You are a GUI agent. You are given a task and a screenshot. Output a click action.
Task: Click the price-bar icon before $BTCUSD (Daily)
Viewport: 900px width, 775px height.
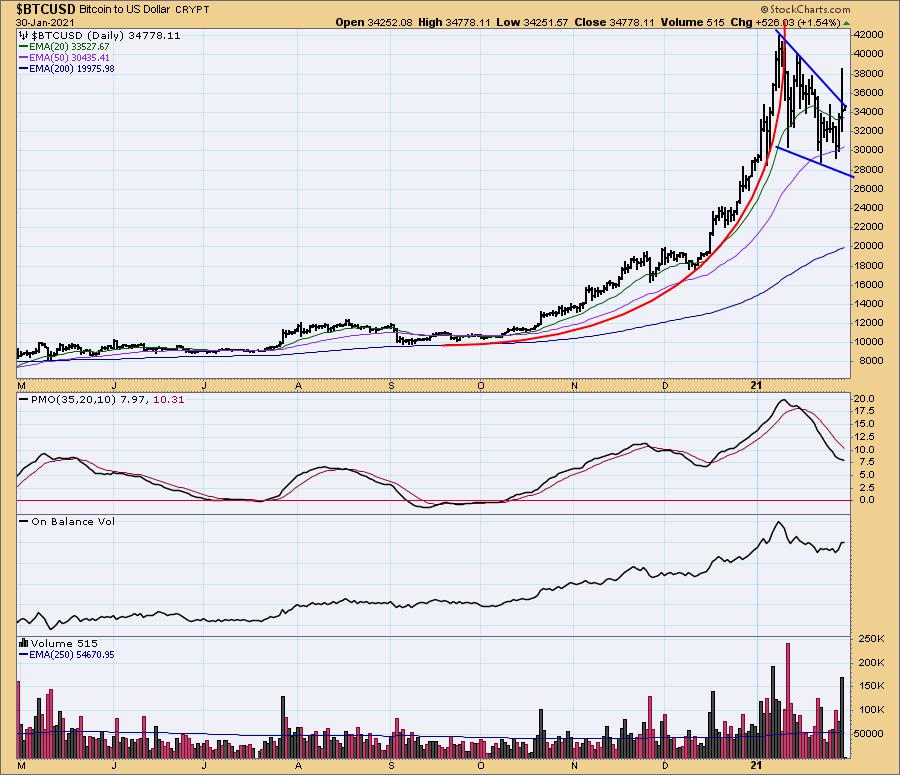pos(23,36)
